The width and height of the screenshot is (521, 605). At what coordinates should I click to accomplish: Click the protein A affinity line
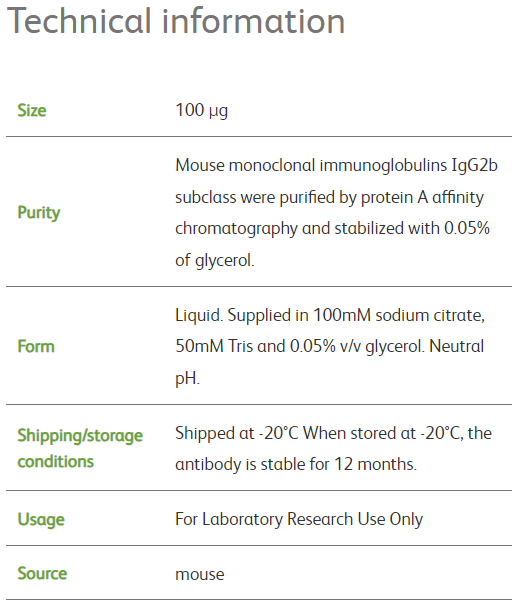click(329, 197)
